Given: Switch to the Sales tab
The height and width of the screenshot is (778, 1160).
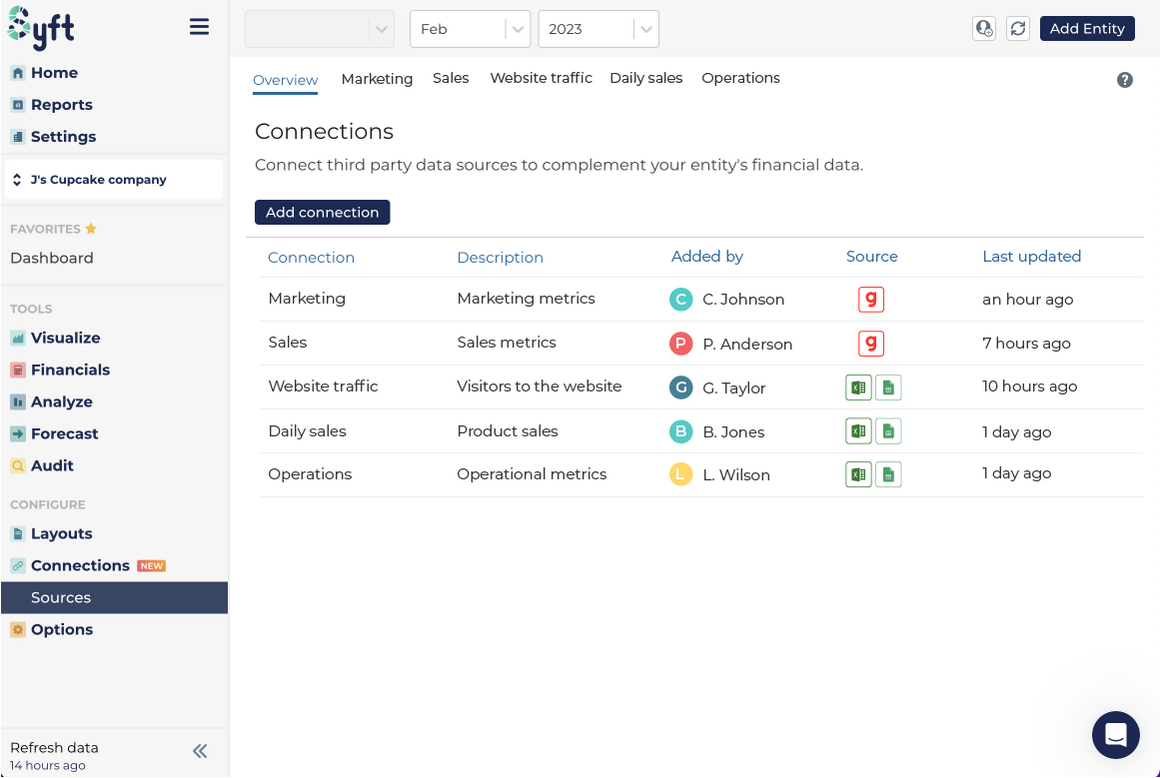Looking at the screenshot, I should point(451,78).
